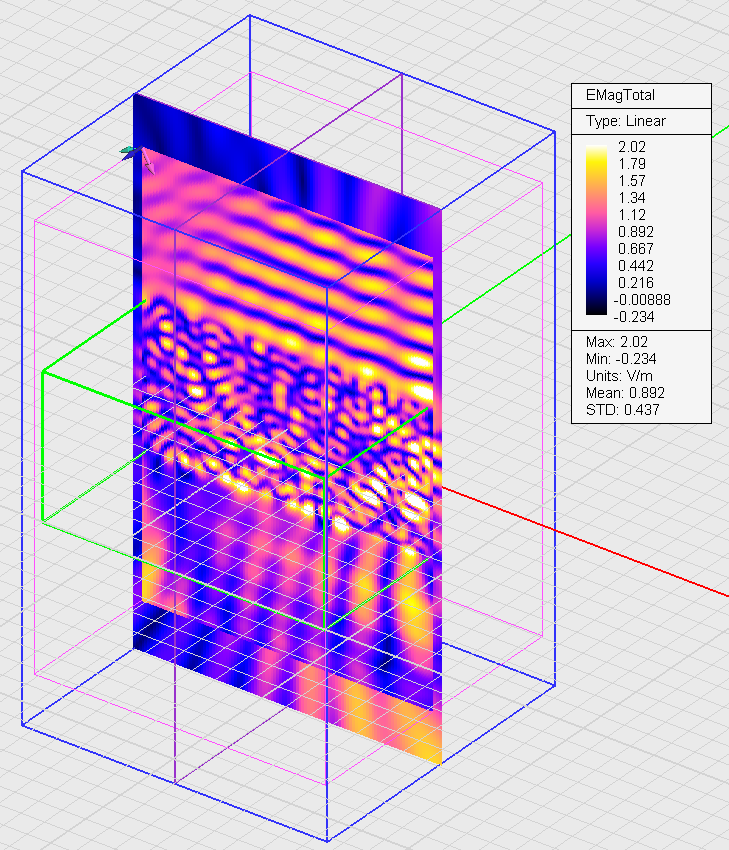Select the 1.34 scale value

[x=632, y=198]
